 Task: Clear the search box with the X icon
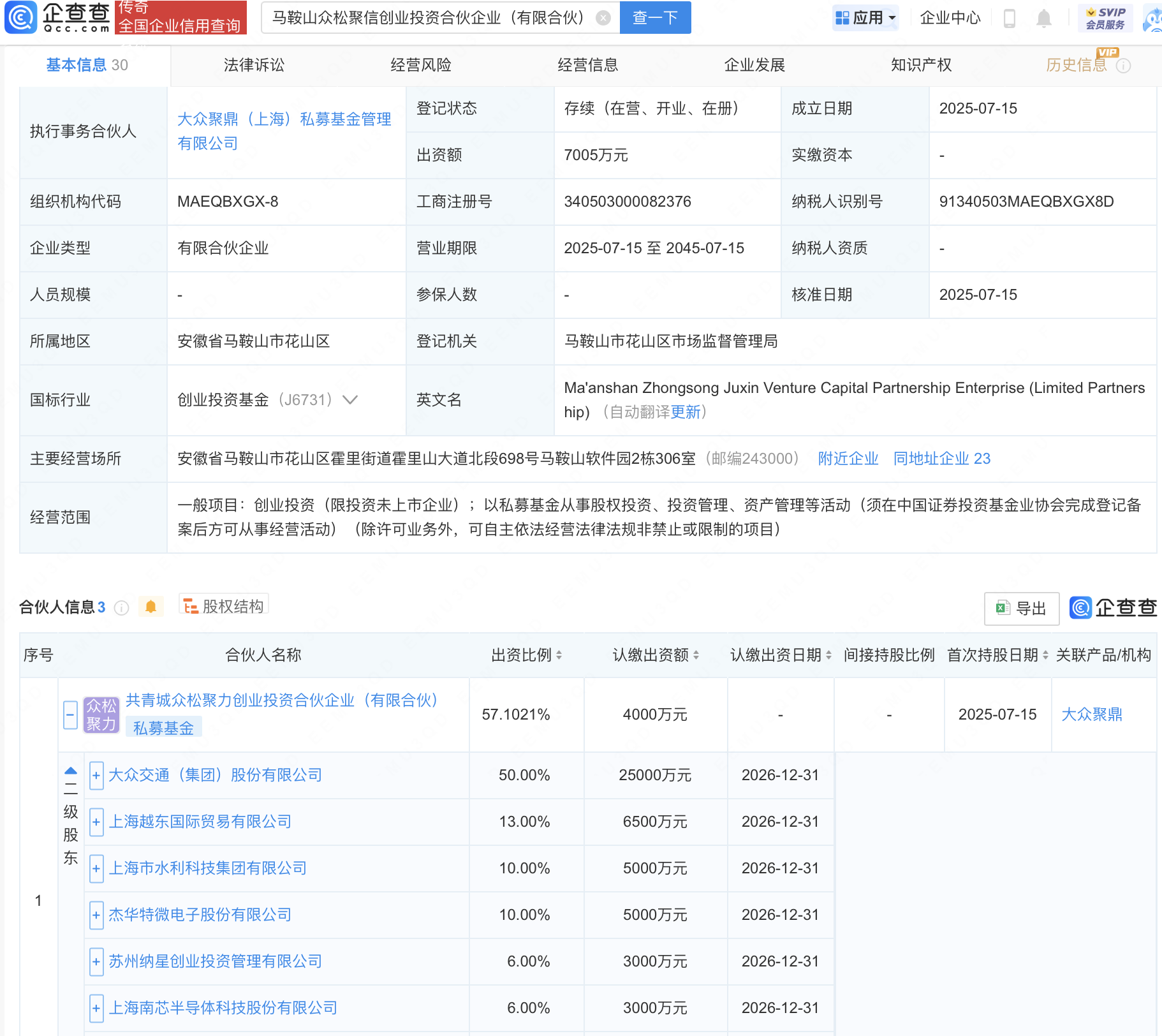tap(603, 18)
